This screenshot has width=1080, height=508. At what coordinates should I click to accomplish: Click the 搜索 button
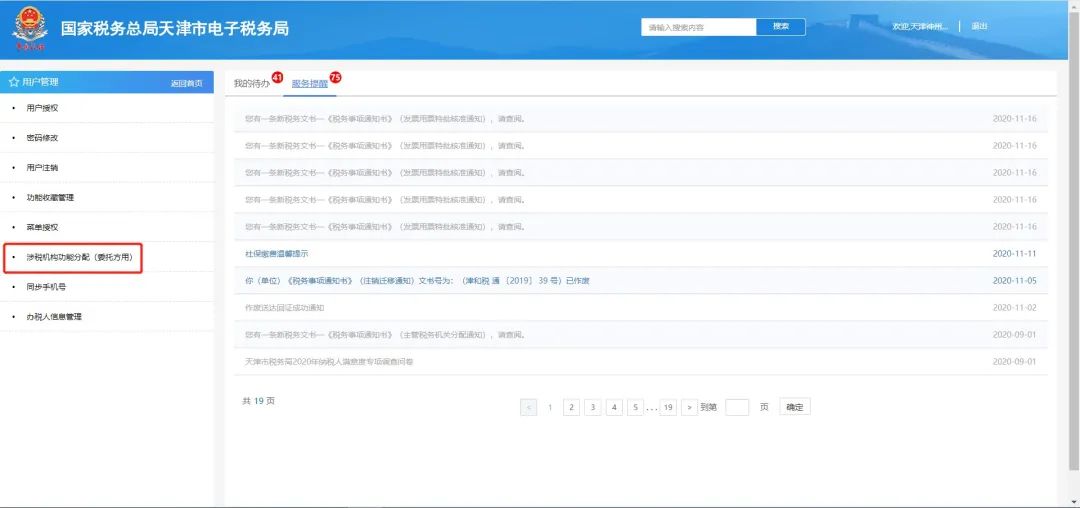click(780, 27)
